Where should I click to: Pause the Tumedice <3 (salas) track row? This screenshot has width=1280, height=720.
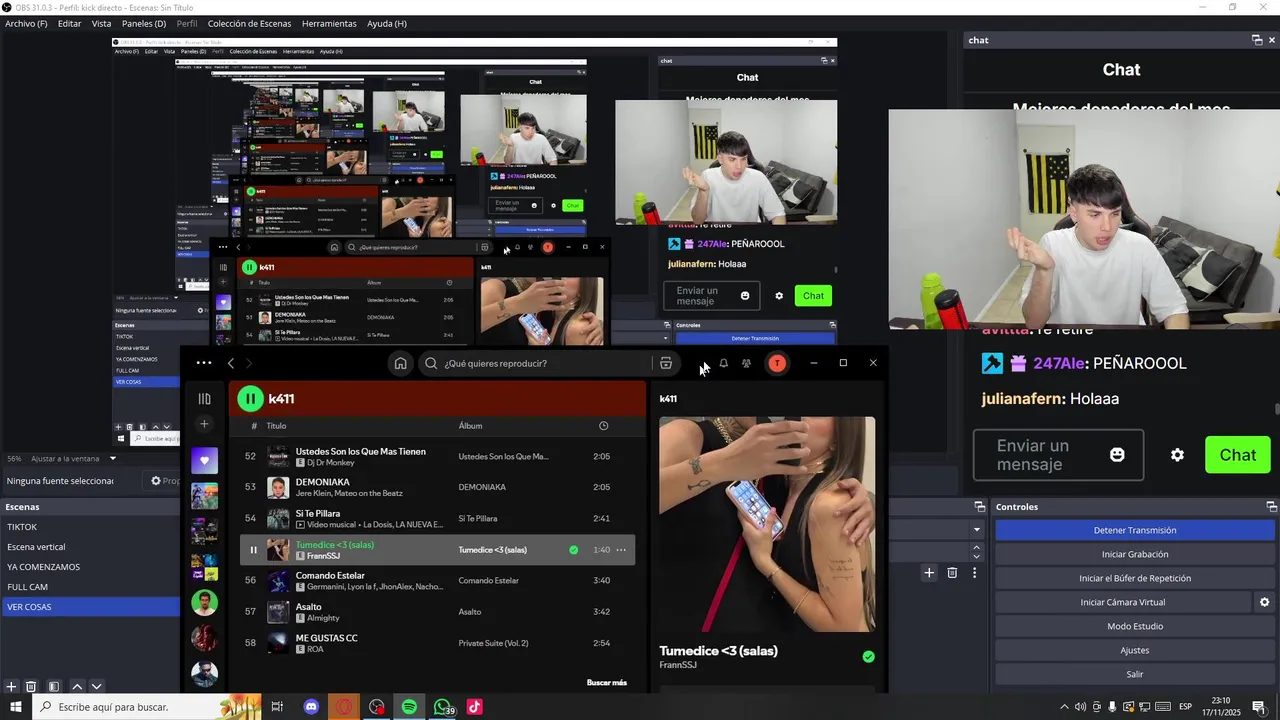[x=253, y=549]
